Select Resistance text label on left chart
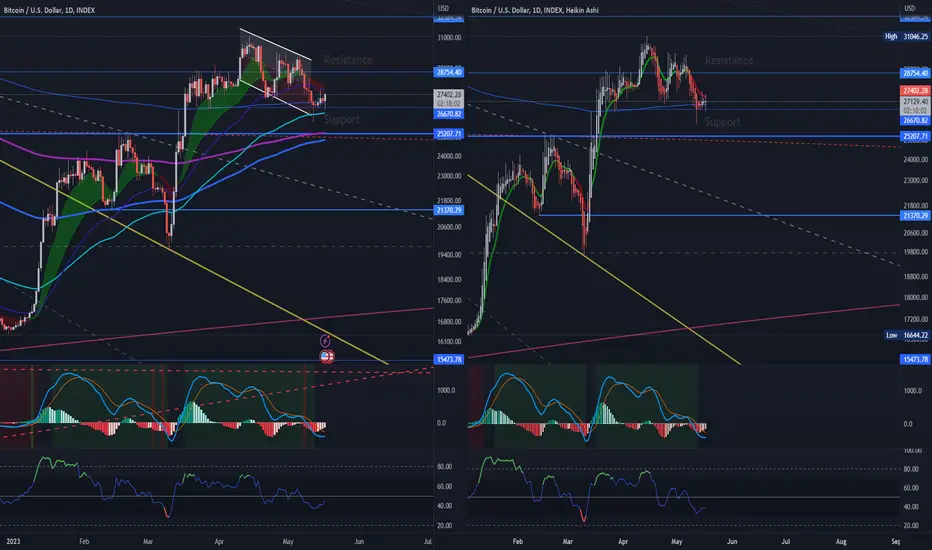 pos(348,60)
